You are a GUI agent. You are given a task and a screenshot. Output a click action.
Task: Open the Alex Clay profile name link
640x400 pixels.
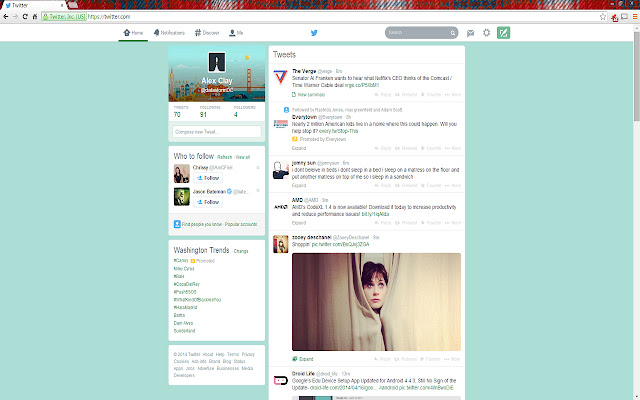(x=217, y=81)
